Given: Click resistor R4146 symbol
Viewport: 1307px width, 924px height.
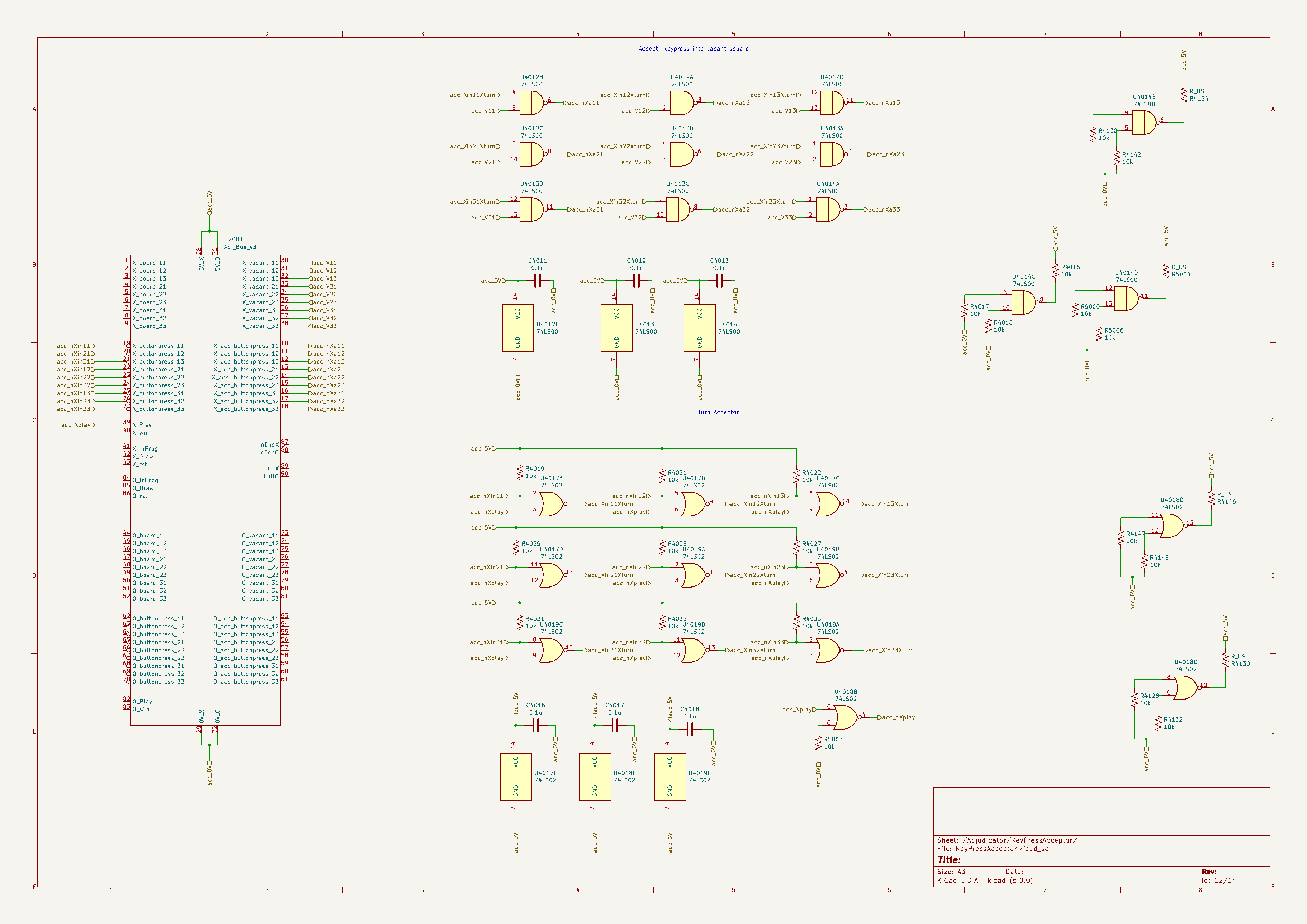Looking at the screenshot, I should coord(1211,498).
